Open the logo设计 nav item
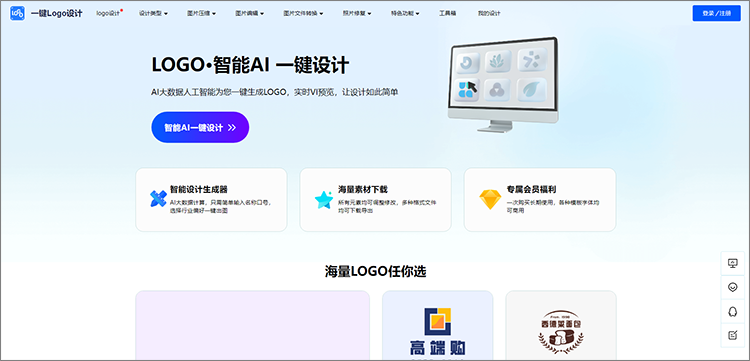 pyautogui.click(x=109, y=13)
